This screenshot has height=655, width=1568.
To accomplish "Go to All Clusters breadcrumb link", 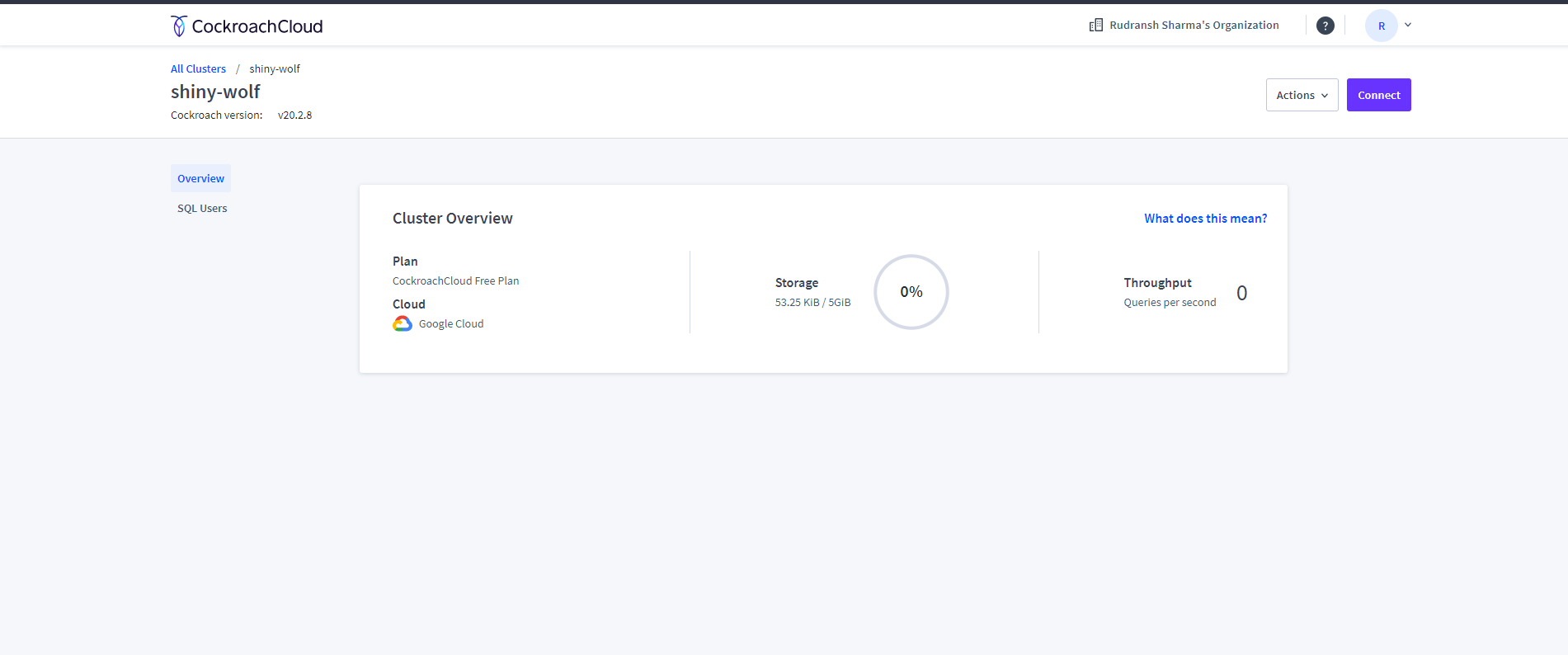I will 198,69.
